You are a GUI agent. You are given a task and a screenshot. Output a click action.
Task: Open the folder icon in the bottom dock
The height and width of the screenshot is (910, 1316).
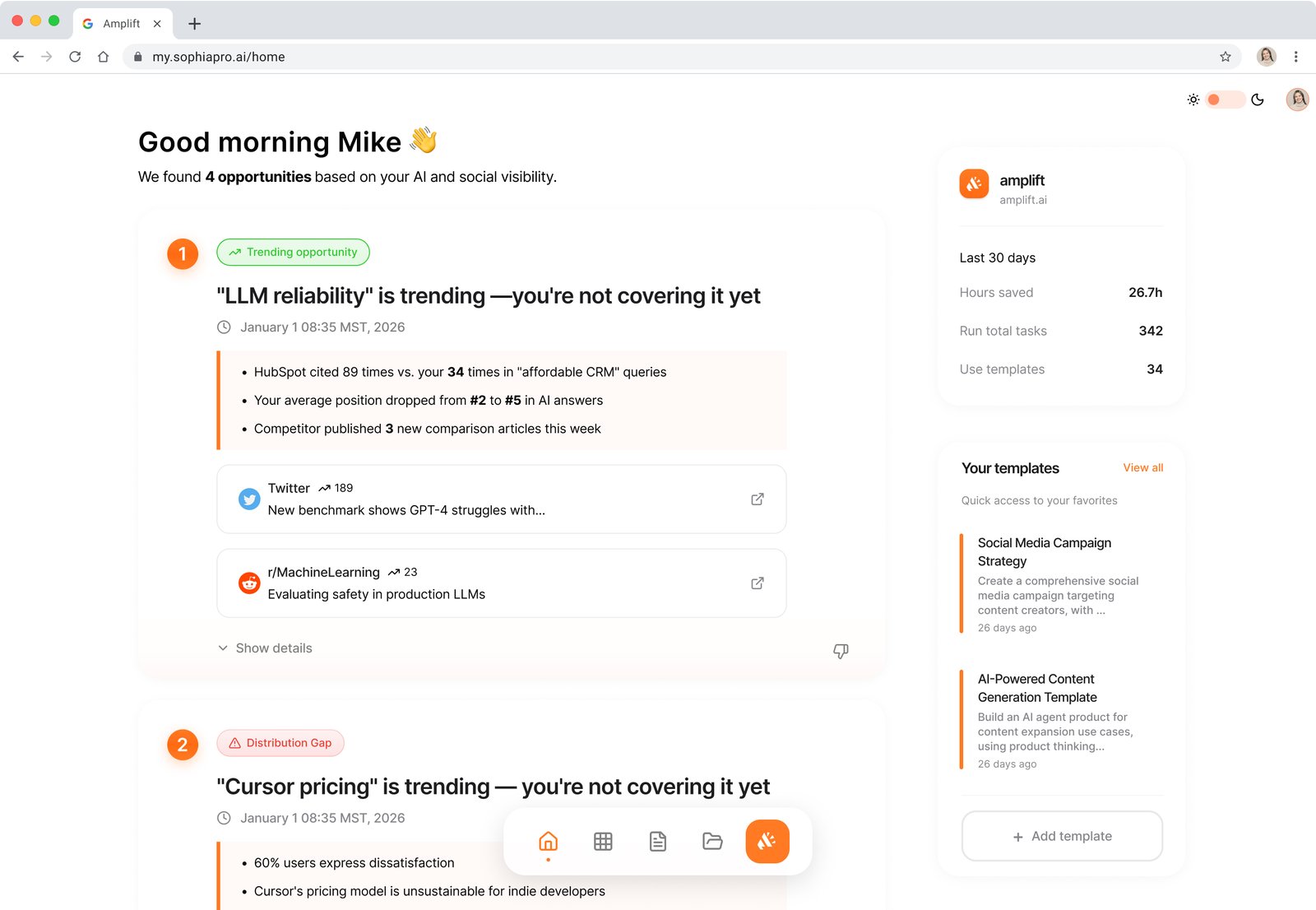coord(712,841)
